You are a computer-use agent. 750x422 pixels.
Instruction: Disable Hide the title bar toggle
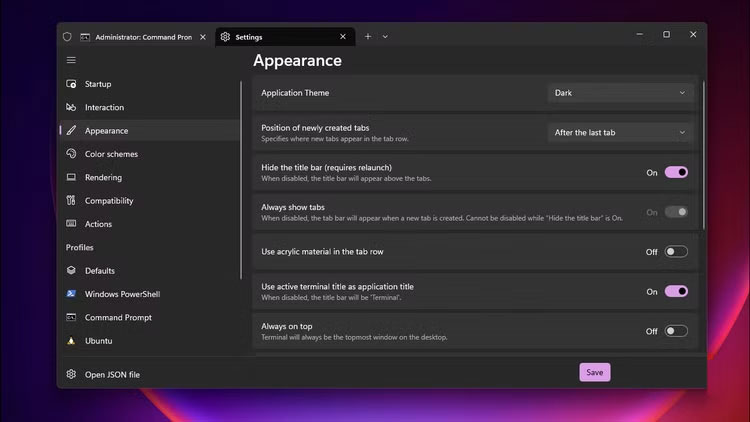tap(676, 172)
